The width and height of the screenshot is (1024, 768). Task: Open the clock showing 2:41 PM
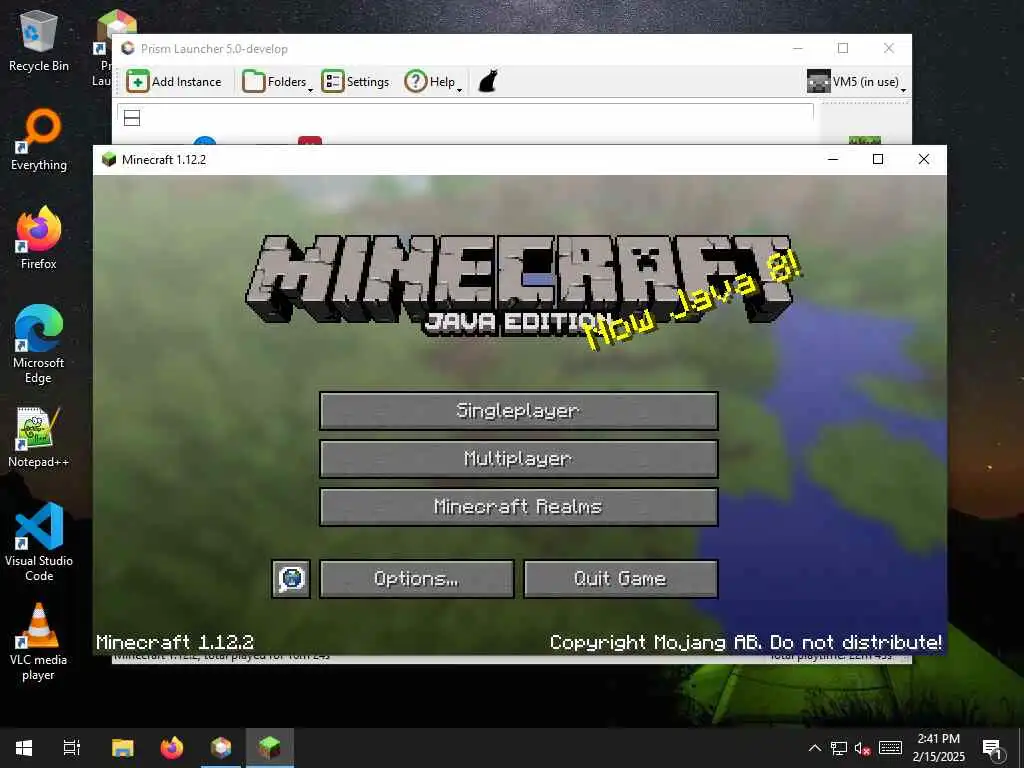(938, 748)
